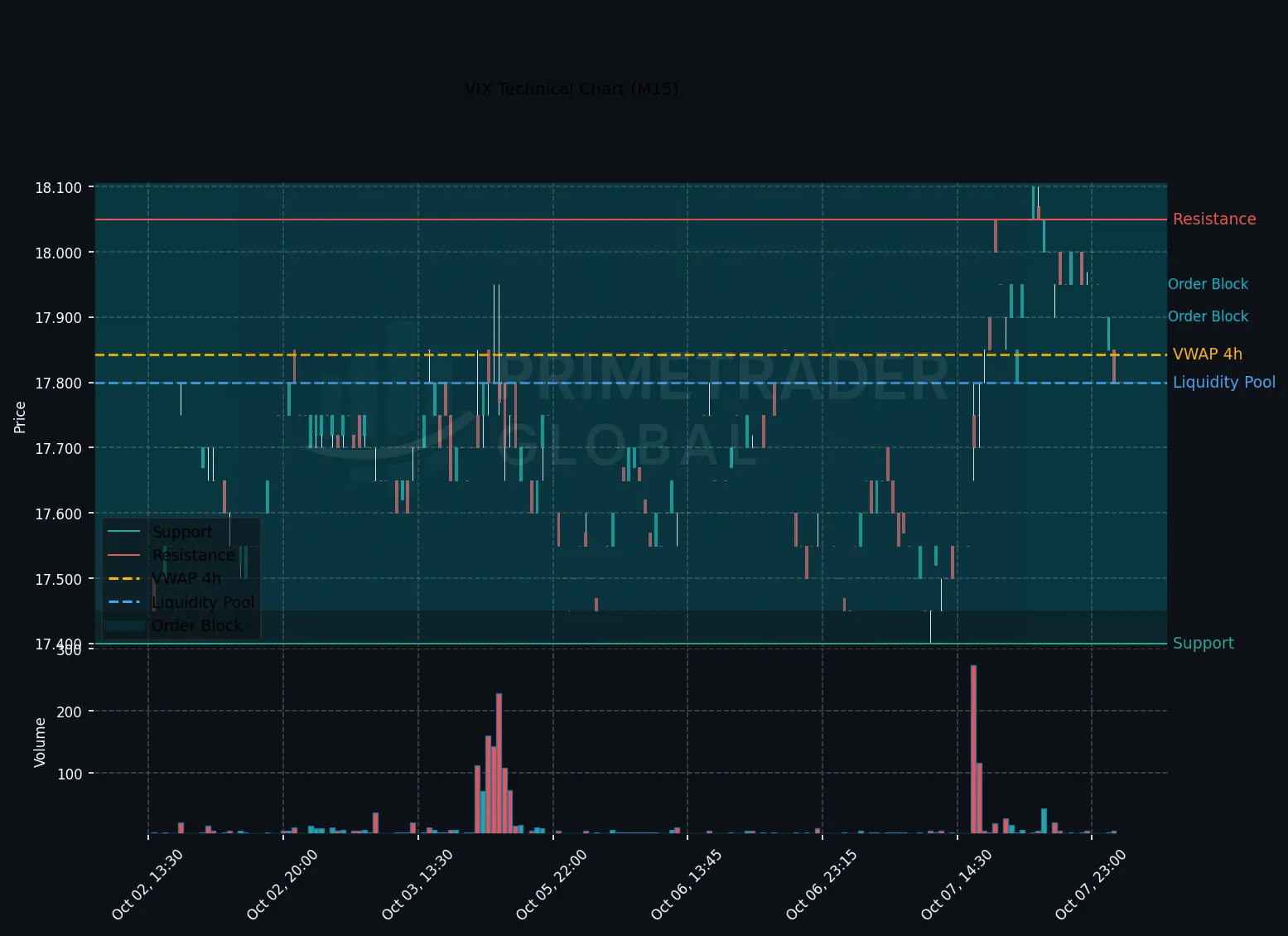Click the Order Block label near 17.900
The image size is (1288, 936).
[x=1208, y=316]
